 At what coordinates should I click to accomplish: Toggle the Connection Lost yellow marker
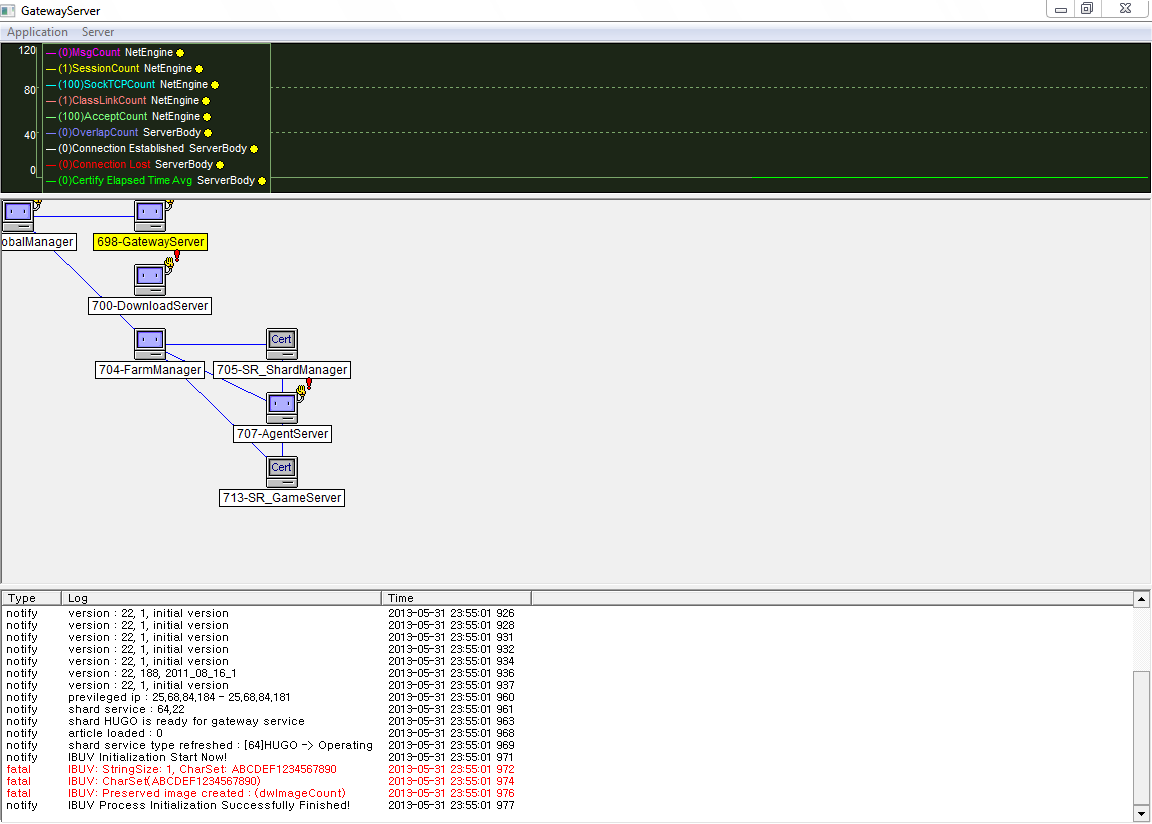pos(220,165)
